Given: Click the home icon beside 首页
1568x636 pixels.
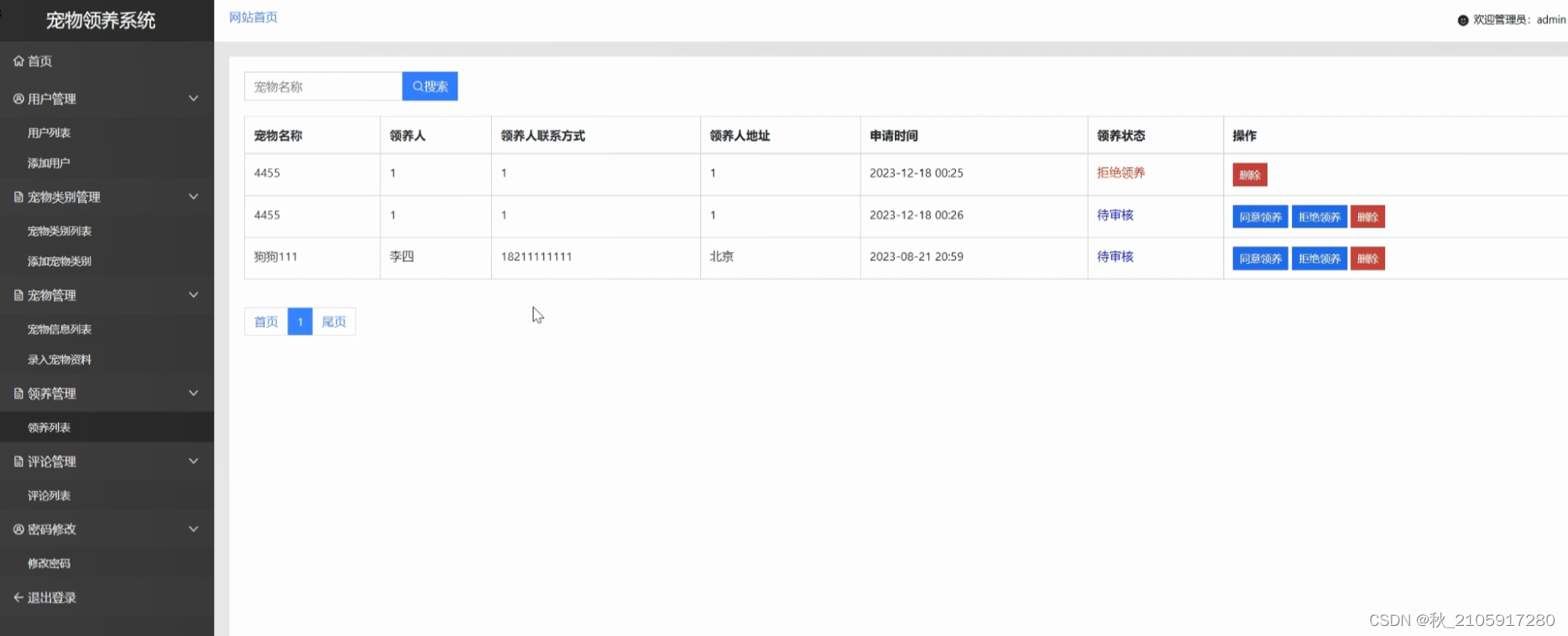Looking at the screenshot, I should tap(18, 60).
